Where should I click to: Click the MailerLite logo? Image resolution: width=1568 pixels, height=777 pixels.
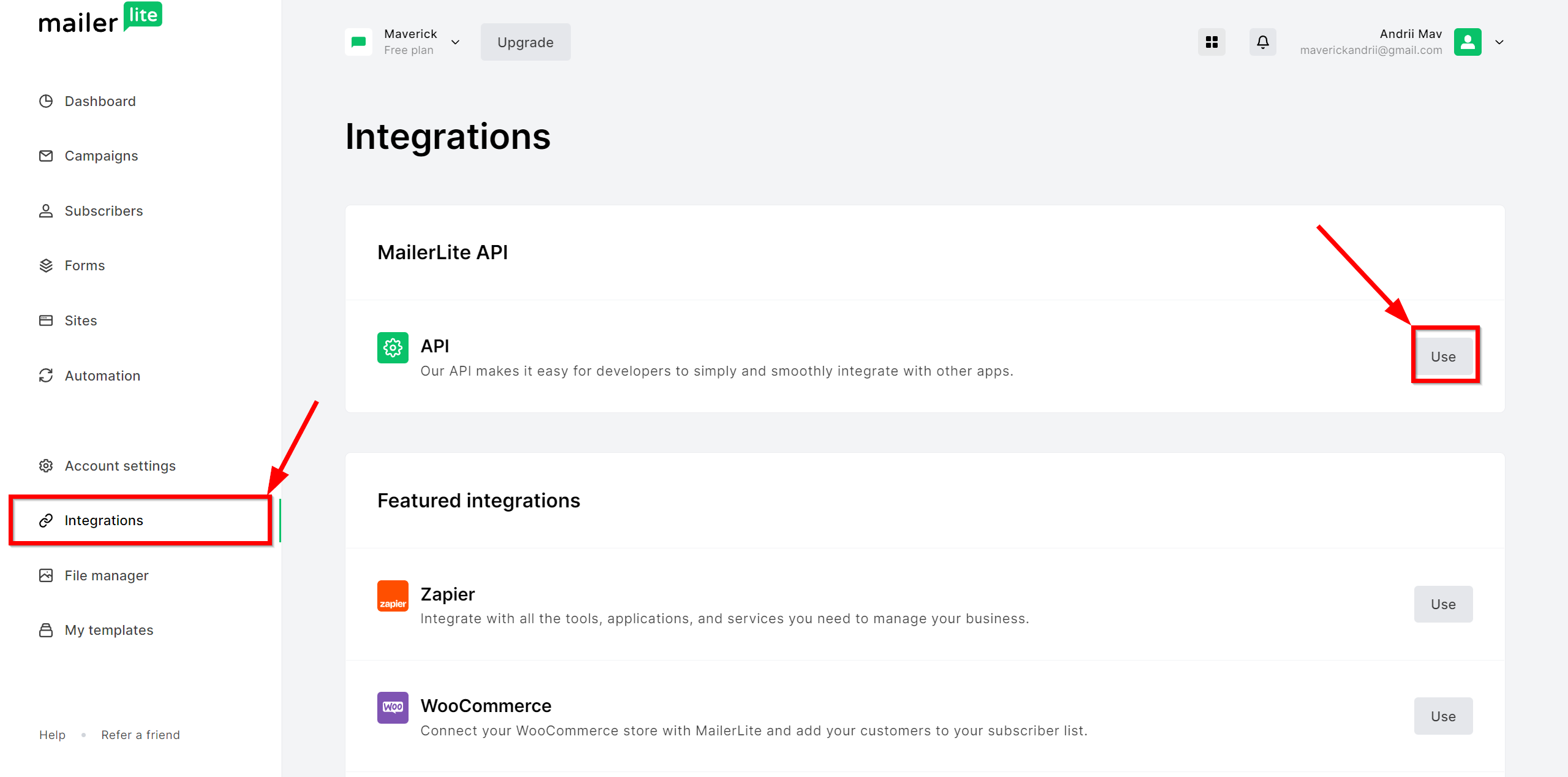click(x=100, y=18)
